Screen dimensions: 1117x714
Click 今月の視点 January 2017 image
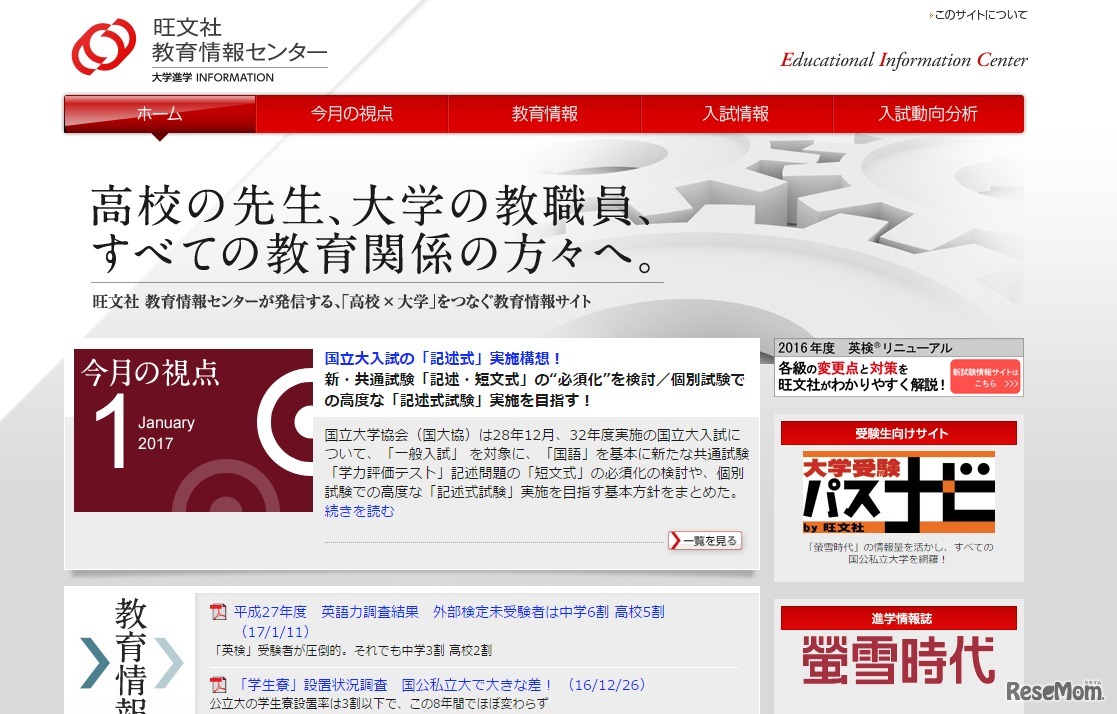point(193,430)
